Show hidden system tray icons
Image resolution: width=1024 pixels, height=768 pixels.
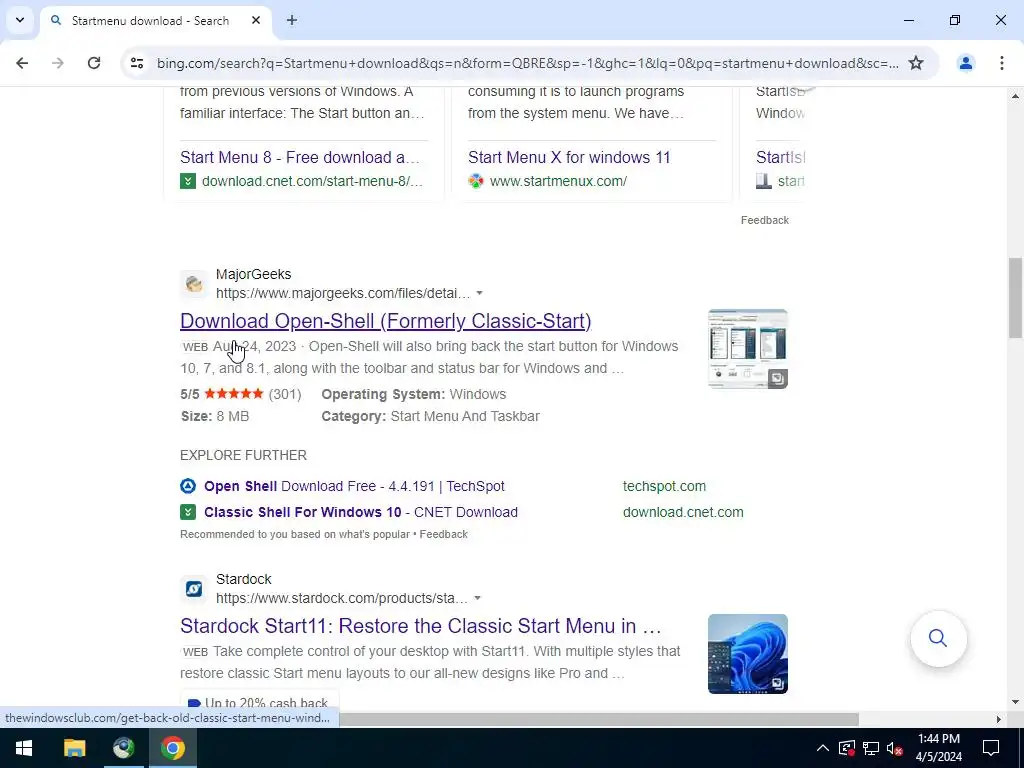823,748
